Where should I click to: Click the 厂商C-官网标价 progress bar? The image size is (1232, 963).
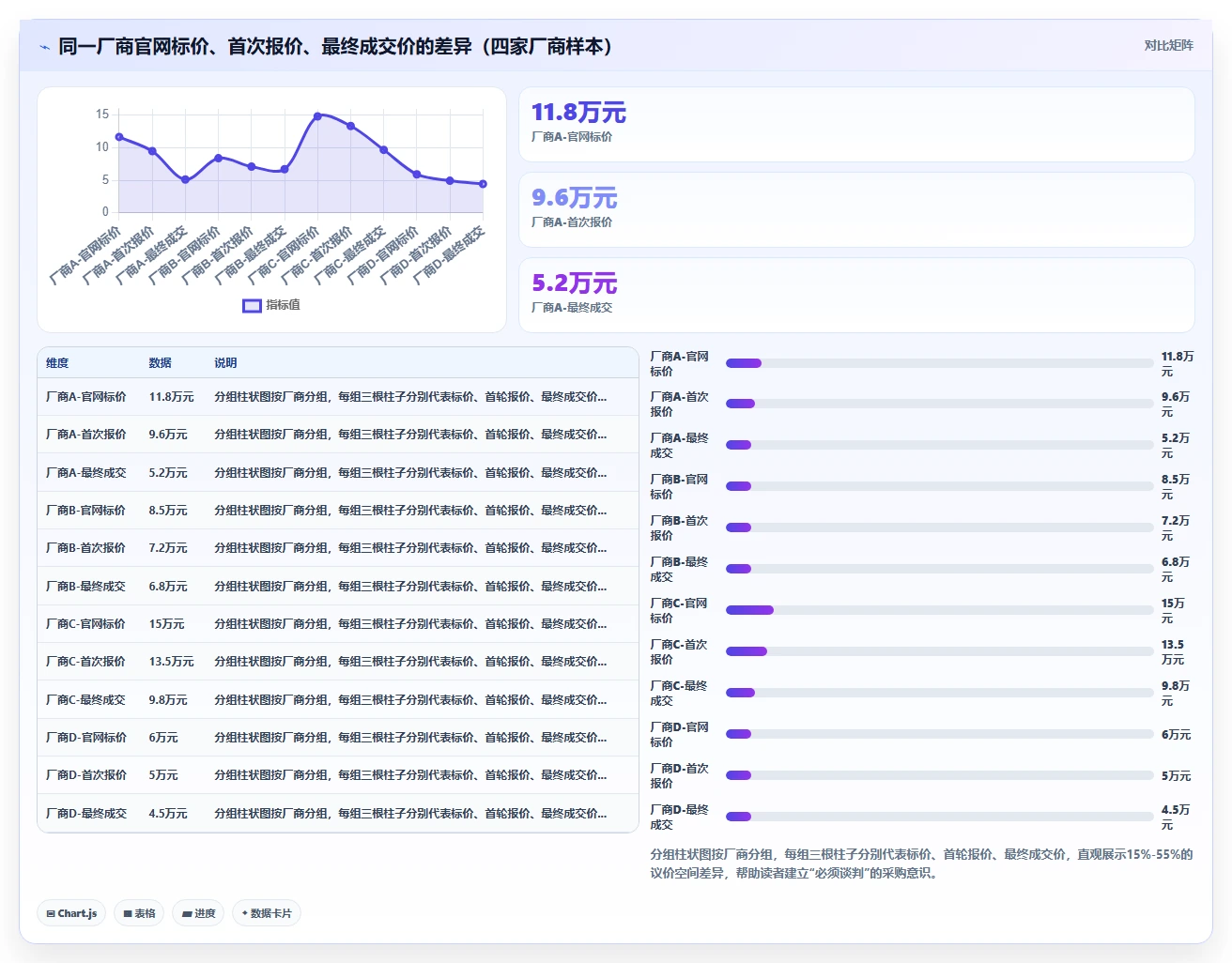[939, 610]
